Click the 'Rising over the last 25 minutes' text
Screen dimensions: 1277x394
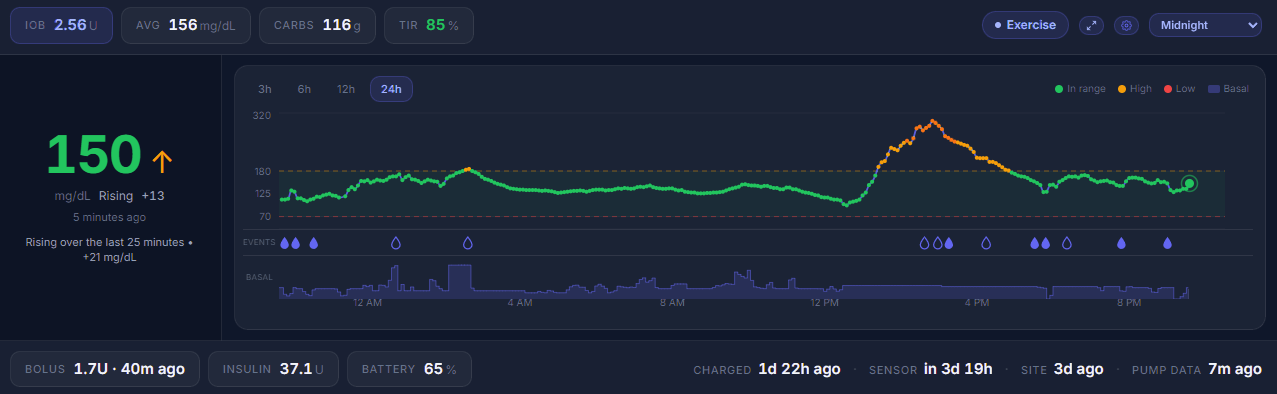(110, 250)
